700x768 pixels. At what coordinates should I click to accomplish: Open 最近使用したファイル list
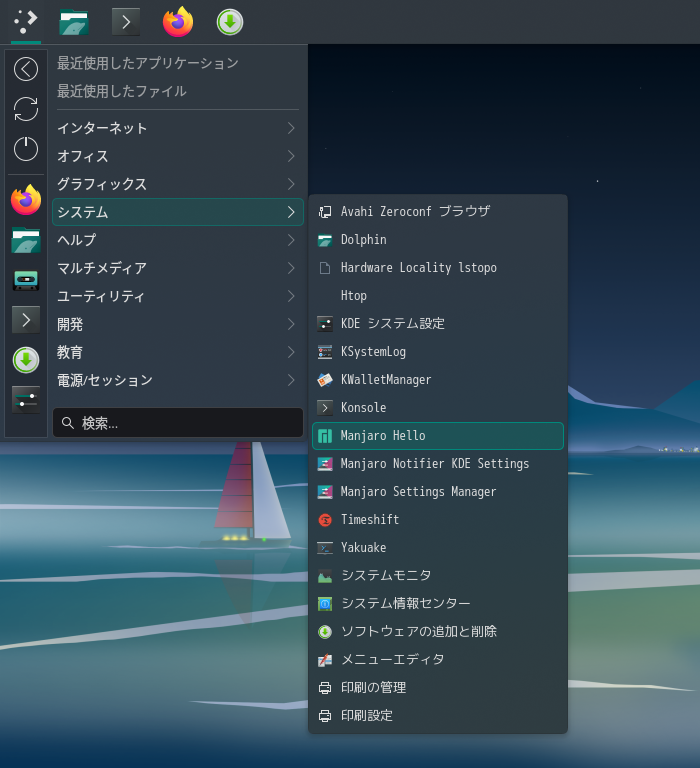point(122,91)
